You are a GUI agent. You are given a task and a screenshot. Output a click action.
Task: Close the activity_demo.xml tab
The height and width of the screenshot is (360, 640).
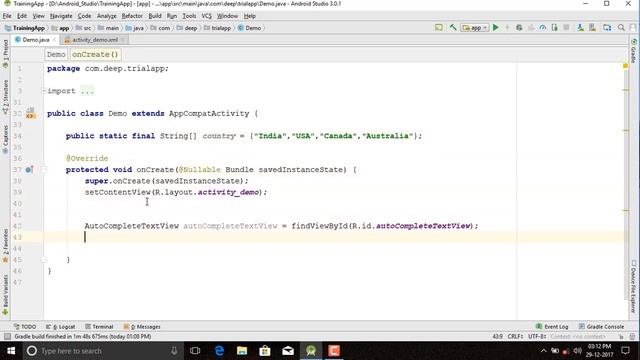coord(123,40)
